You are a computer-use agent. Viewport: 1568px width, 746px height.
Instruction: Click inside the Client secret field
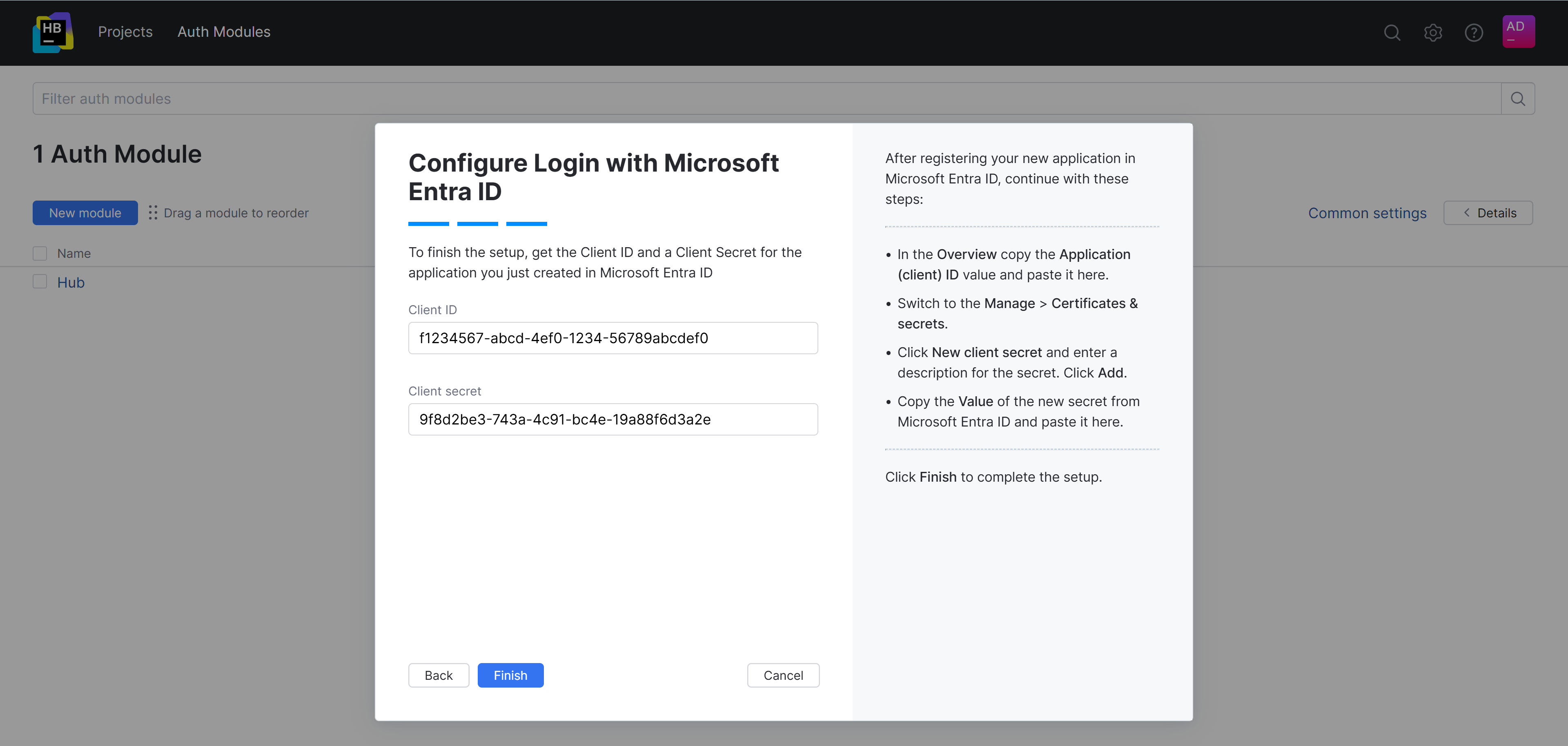pos(612,419)
